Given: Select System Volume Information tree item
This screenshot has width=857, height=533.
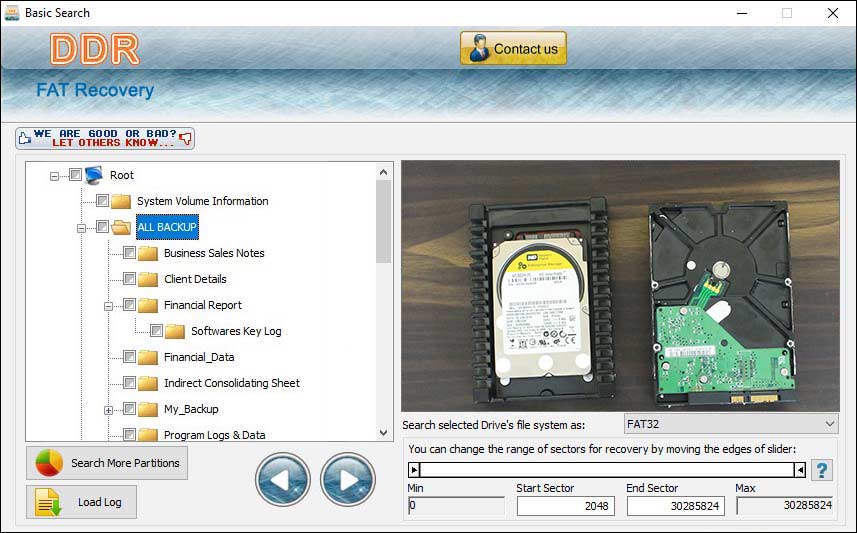Looking at the screenshot, I should (x=202, y=201).
